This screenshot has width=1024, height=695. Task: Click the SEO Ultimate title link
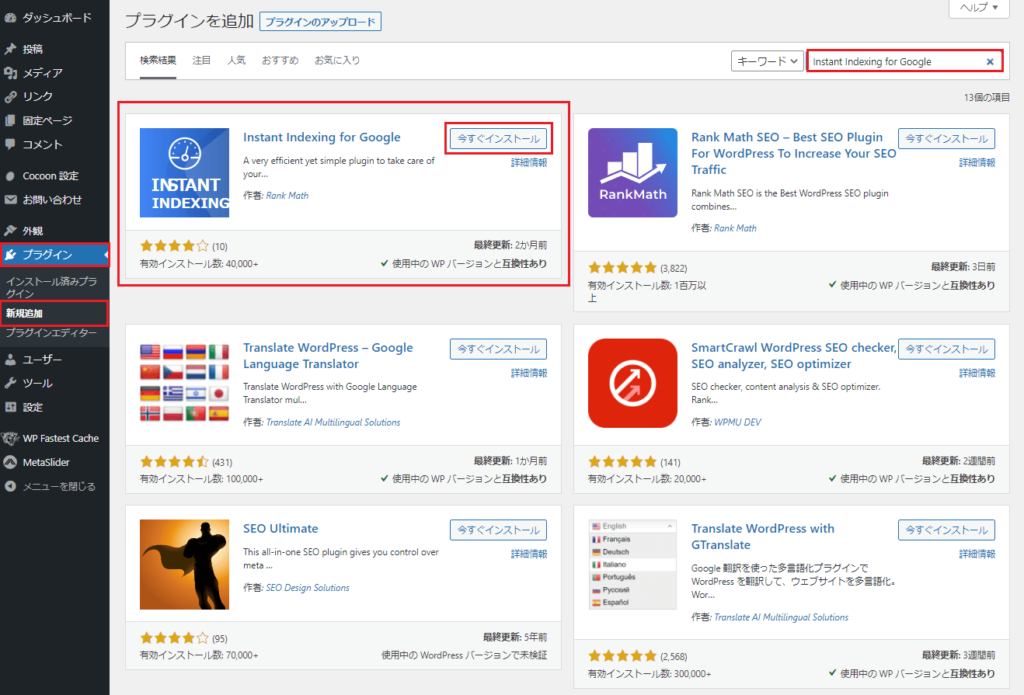coord(280,528)
